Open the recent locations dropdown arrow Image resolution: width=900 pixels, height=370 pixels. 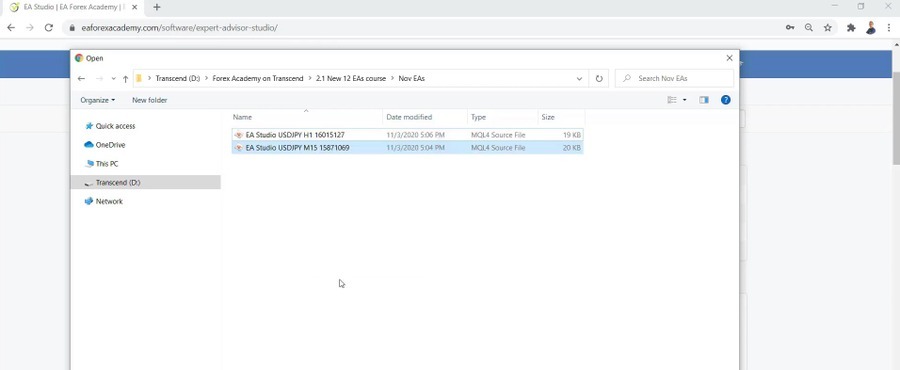pyautogui.click(x=114, y=79)
